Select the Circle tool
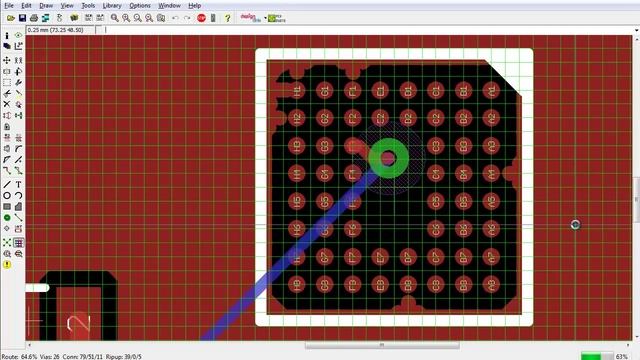Viewport: 640px width, 360px height. 7,196
